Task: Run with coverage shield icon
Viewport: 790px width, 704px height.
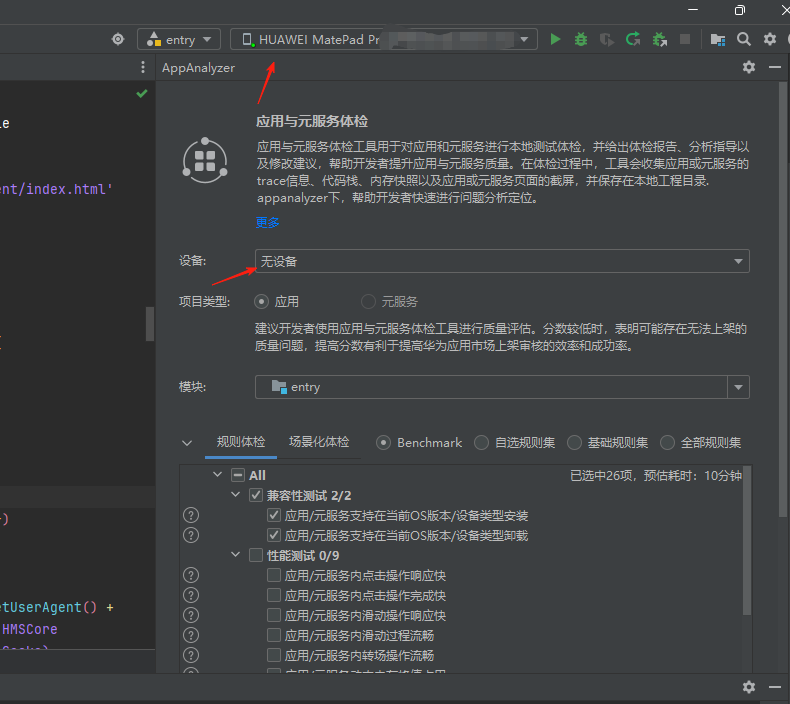Action: [607, 39]
